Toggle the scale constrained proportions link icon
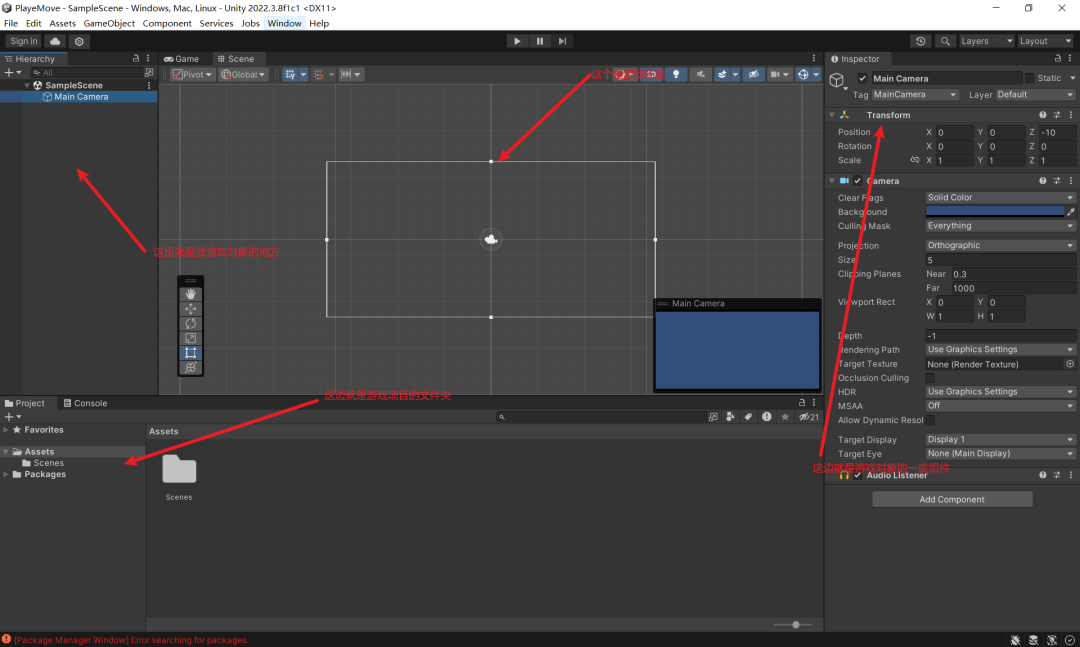 [x=915, y=160]
